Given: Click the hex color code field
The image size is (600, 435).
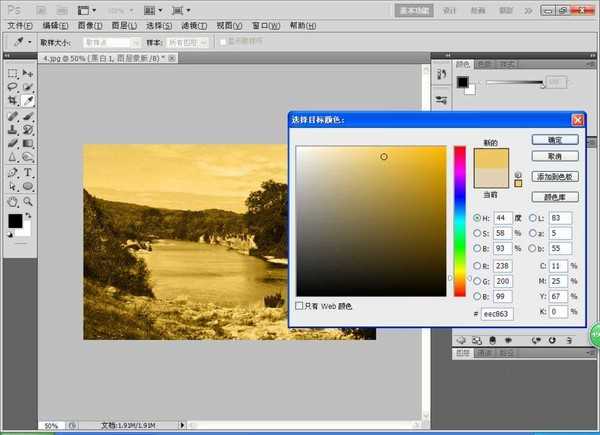Looking at the screenshot, I should 497,314.
